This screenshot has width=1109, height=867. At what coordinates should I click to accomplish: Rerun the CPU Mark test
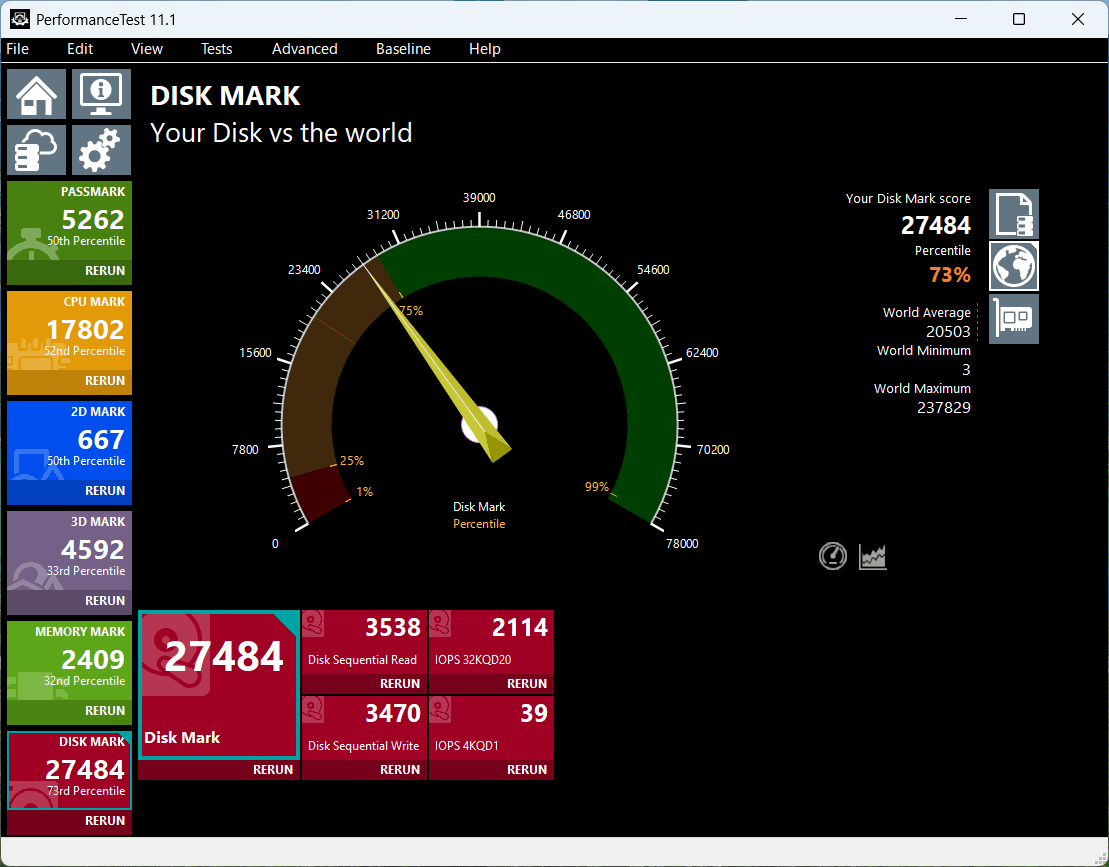[x=105, y=380]
